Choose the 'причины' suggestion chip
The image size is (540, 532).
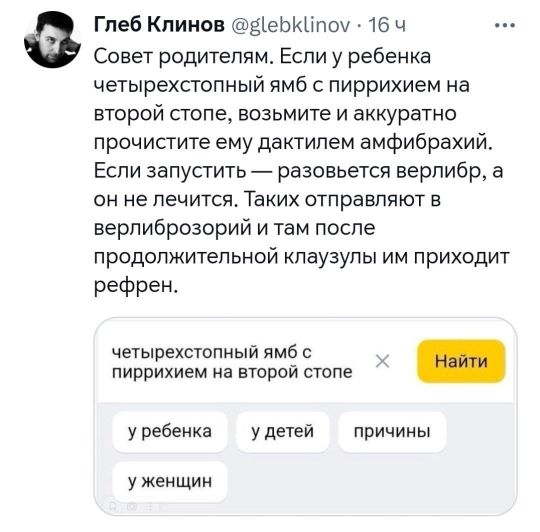pyautogui.click(x=392, y=431)
